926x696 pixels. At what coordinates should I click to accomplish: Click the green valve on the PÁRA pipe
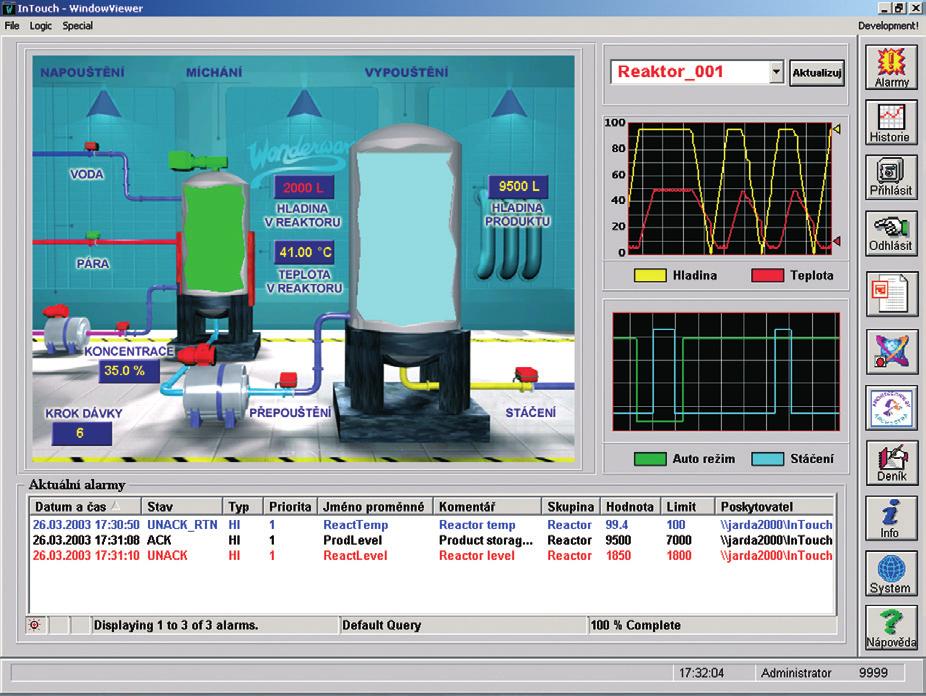tap(93, 236)
